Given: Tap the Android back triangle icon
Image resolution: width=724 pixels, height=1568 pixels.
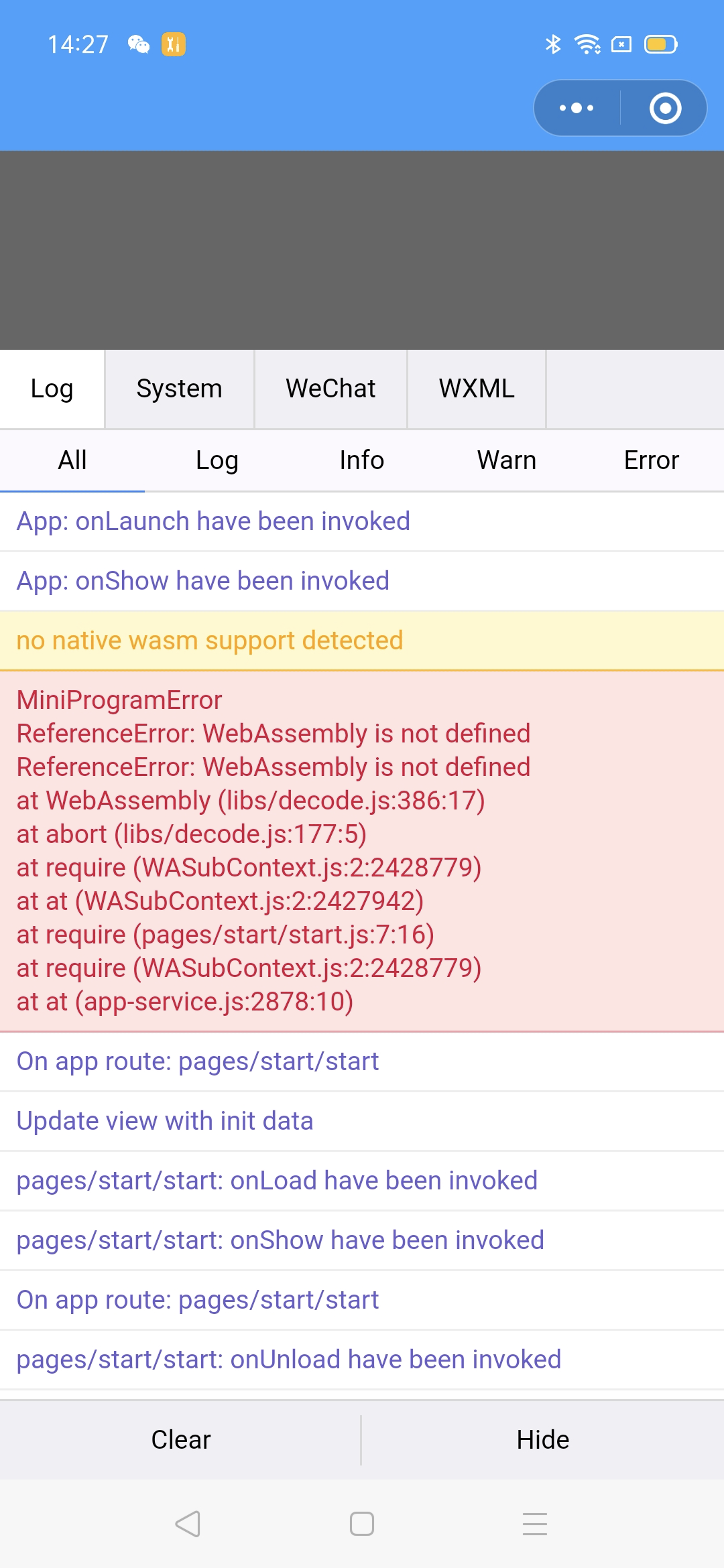Looking at the screenshot, I should click(x=188, y=1524).
